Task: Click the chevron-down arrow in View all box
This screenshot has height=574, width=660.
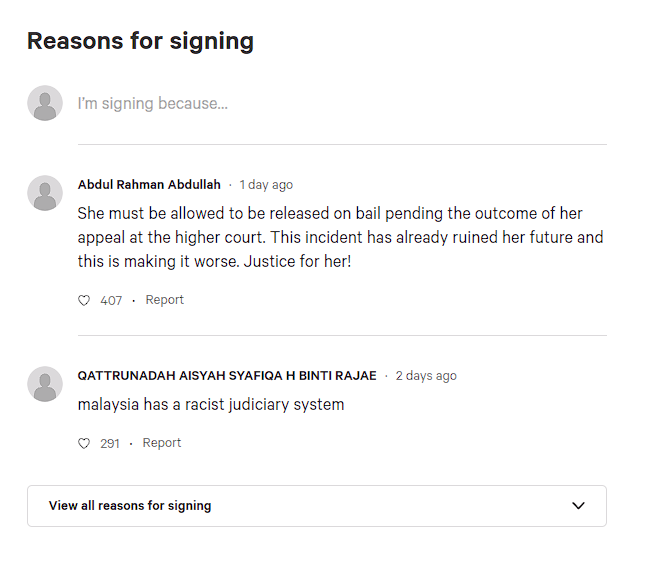Action: coord(579,505)
